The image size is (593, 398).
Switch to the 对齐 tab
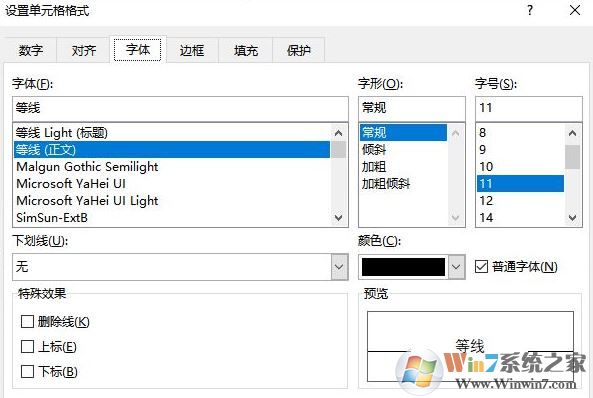pyautogui.click(x=84, y=50)
